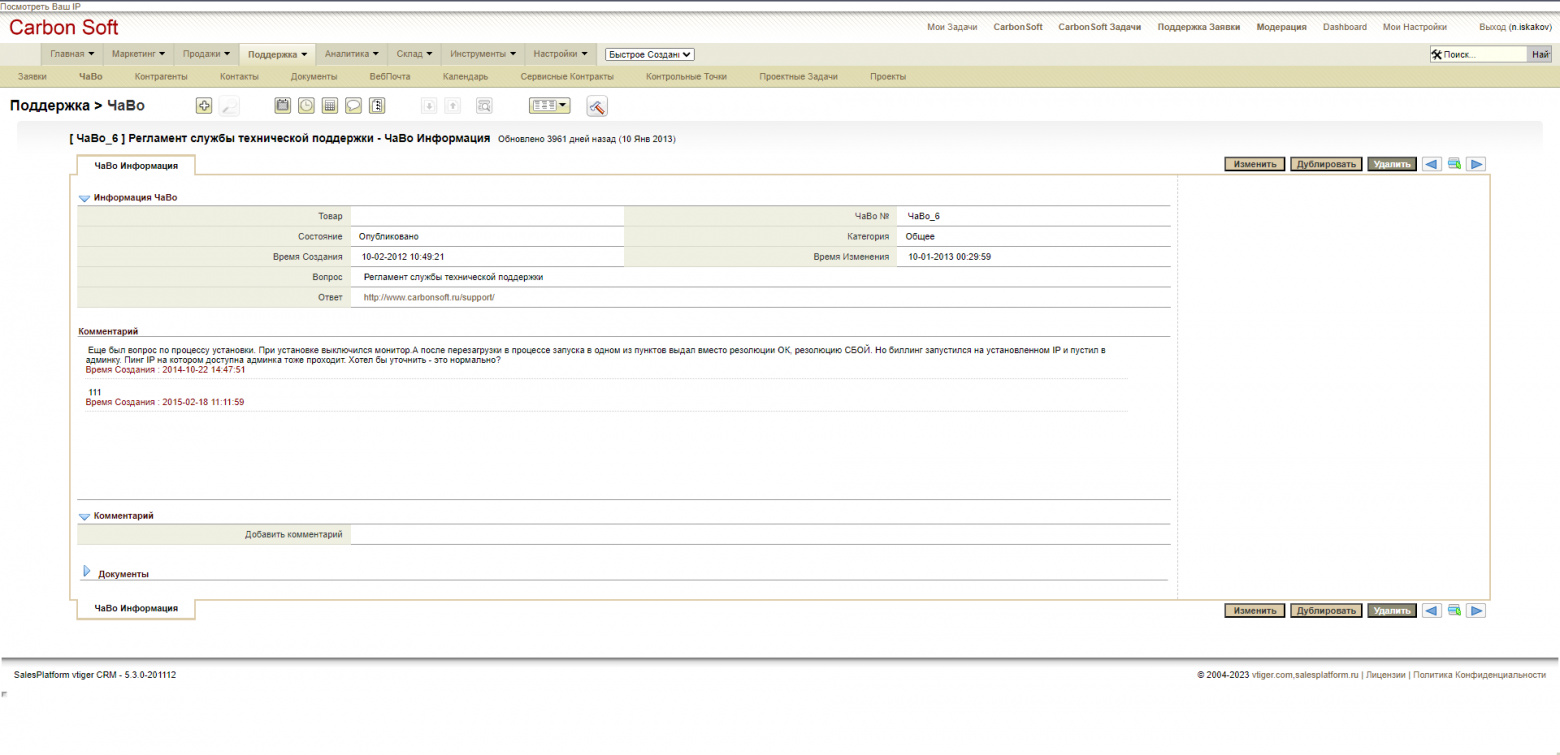
Task: Open the calendar icon in the toolbar
Action: pyautogui.click(x=282, y=105)
